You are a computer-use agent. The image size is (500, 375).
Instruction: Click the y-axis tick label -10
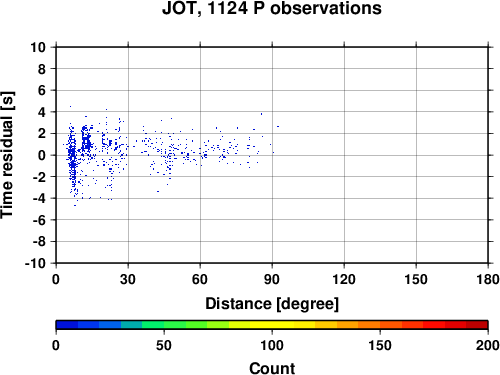tap(35, 263)
